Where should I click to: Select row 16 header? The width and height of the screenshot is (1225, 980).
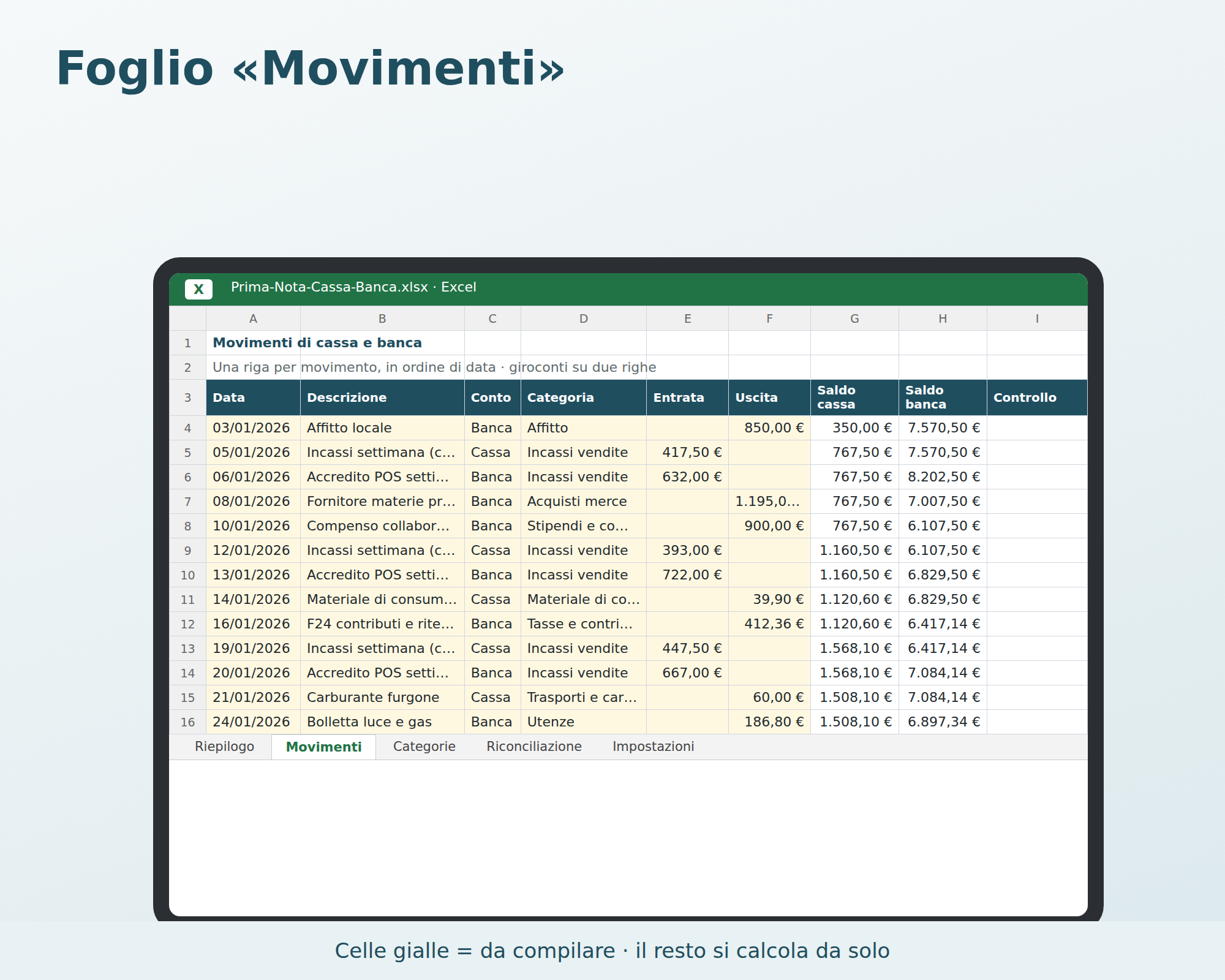pos(187,722)
